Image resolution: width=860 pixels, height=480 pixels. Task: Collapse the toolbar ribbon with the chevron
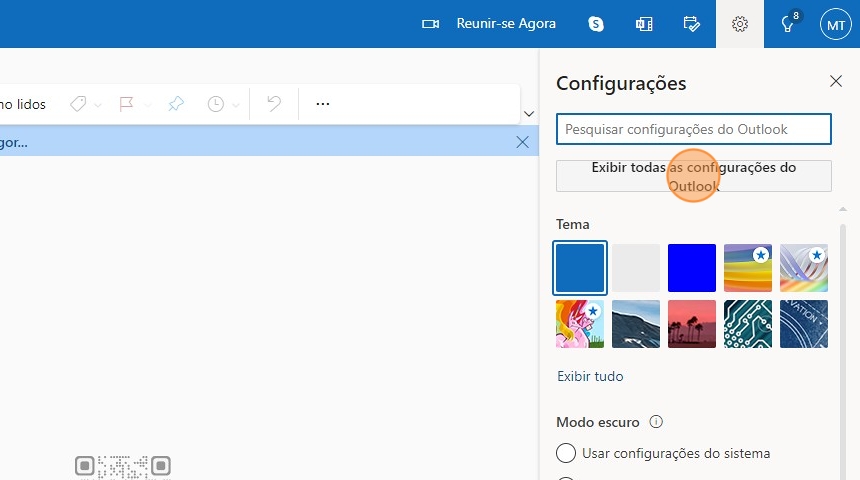(530, 114)
